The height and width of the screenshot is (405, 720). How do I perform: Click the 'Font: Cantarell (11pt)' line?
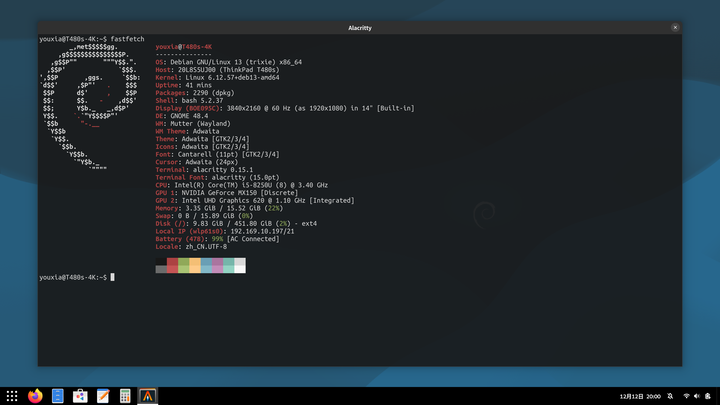click(x=217, y=154)
